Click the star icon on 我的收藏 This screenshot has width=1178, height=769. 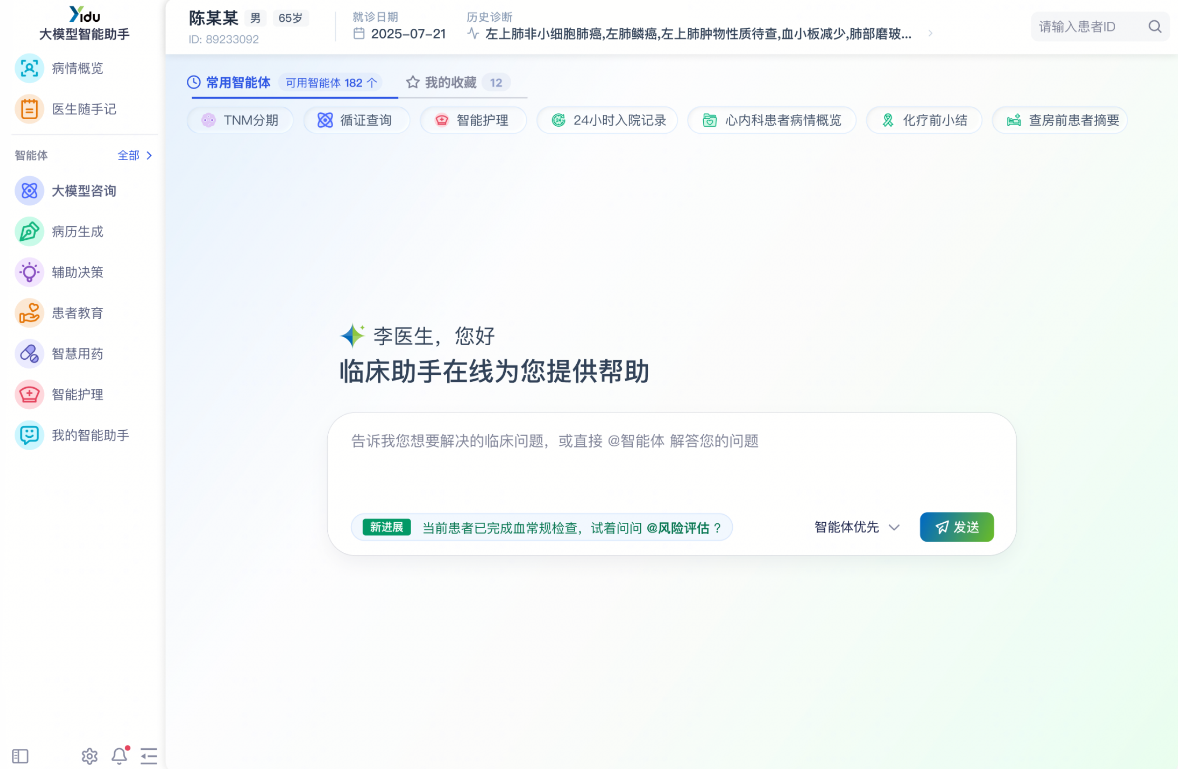pyautogui.click(x=412, y=83)
